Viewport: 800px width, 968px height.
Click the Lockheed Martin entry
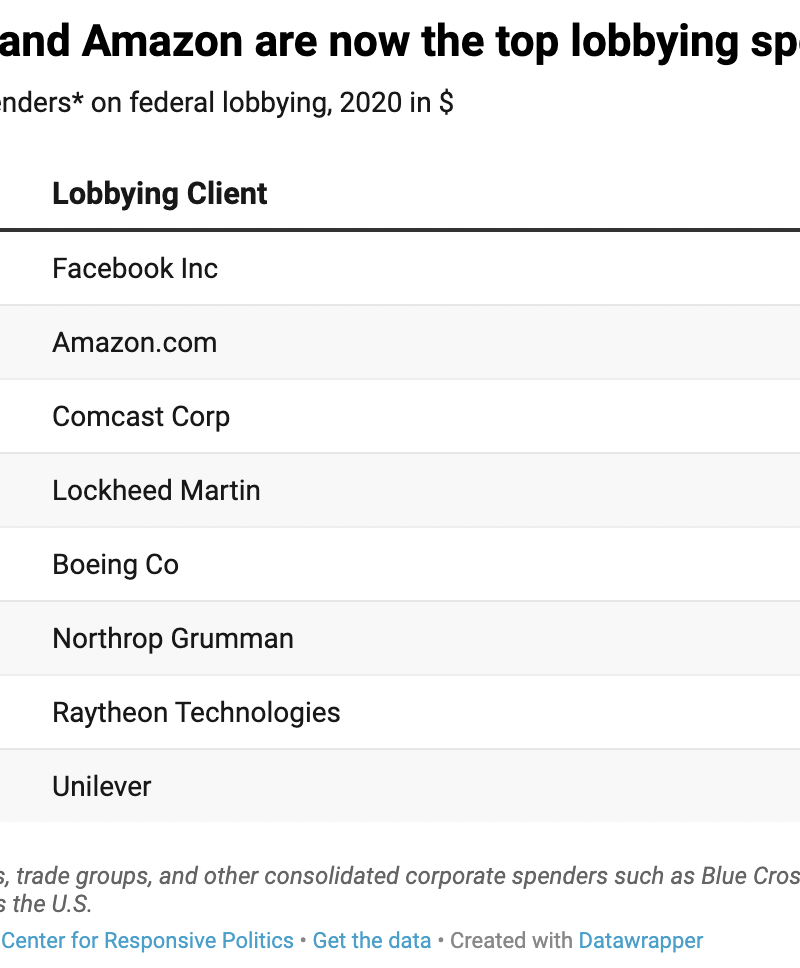pyautogui.click(x=156, y=490)
